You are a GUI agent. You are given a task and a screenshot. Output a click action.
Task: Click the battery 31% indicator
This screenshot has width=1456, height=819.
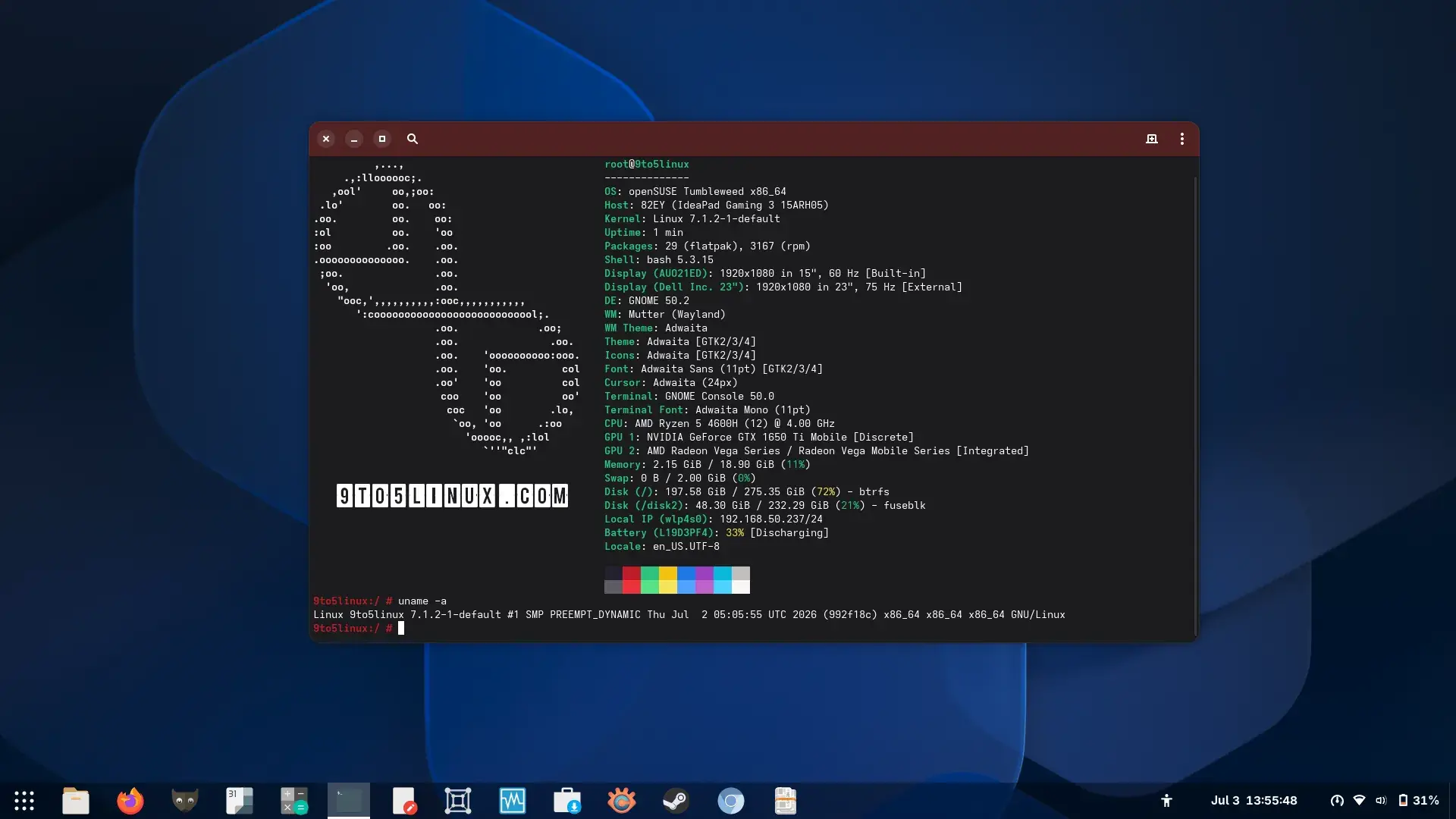[x=1419, y=801]
